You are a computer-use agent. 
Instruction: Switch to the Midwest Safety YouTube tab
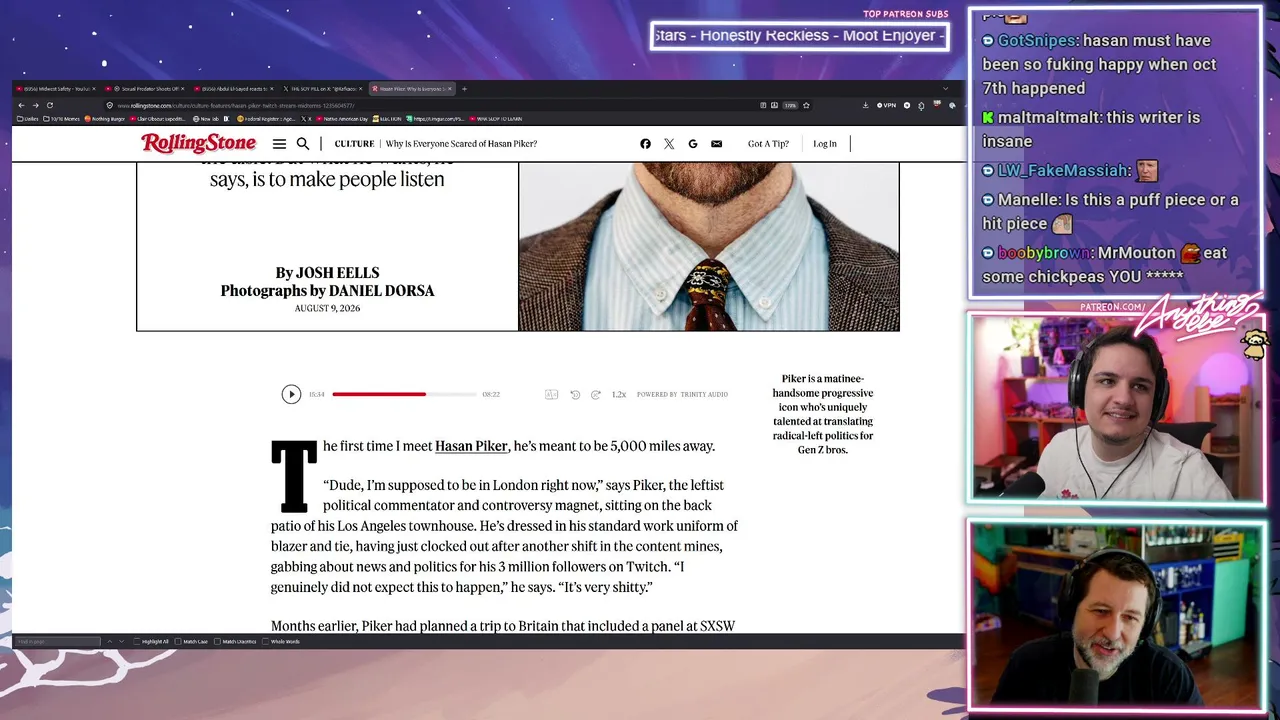[x=55, y=89]
